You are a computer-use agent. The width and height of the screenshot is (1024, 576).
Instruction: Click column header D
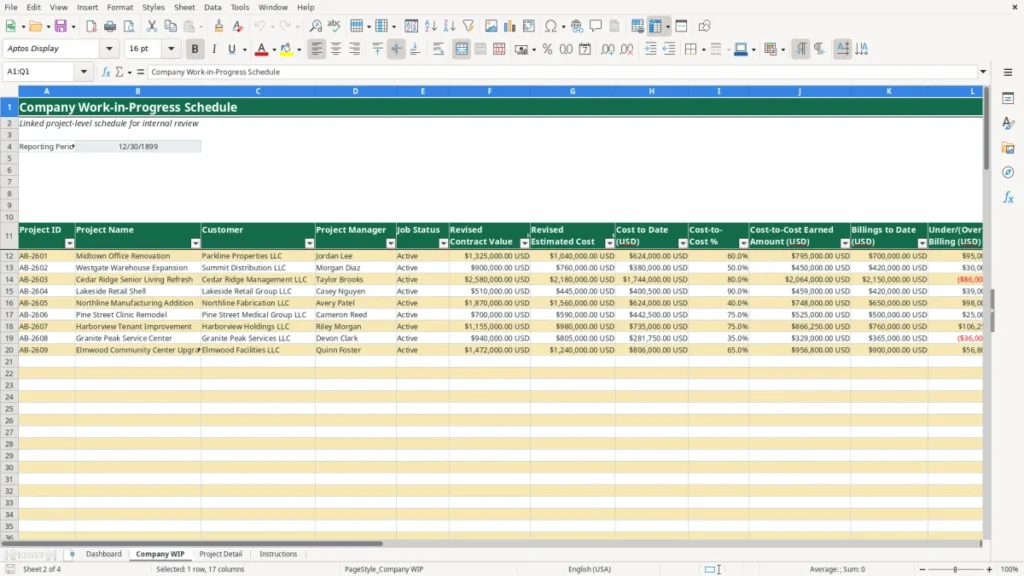355,91
